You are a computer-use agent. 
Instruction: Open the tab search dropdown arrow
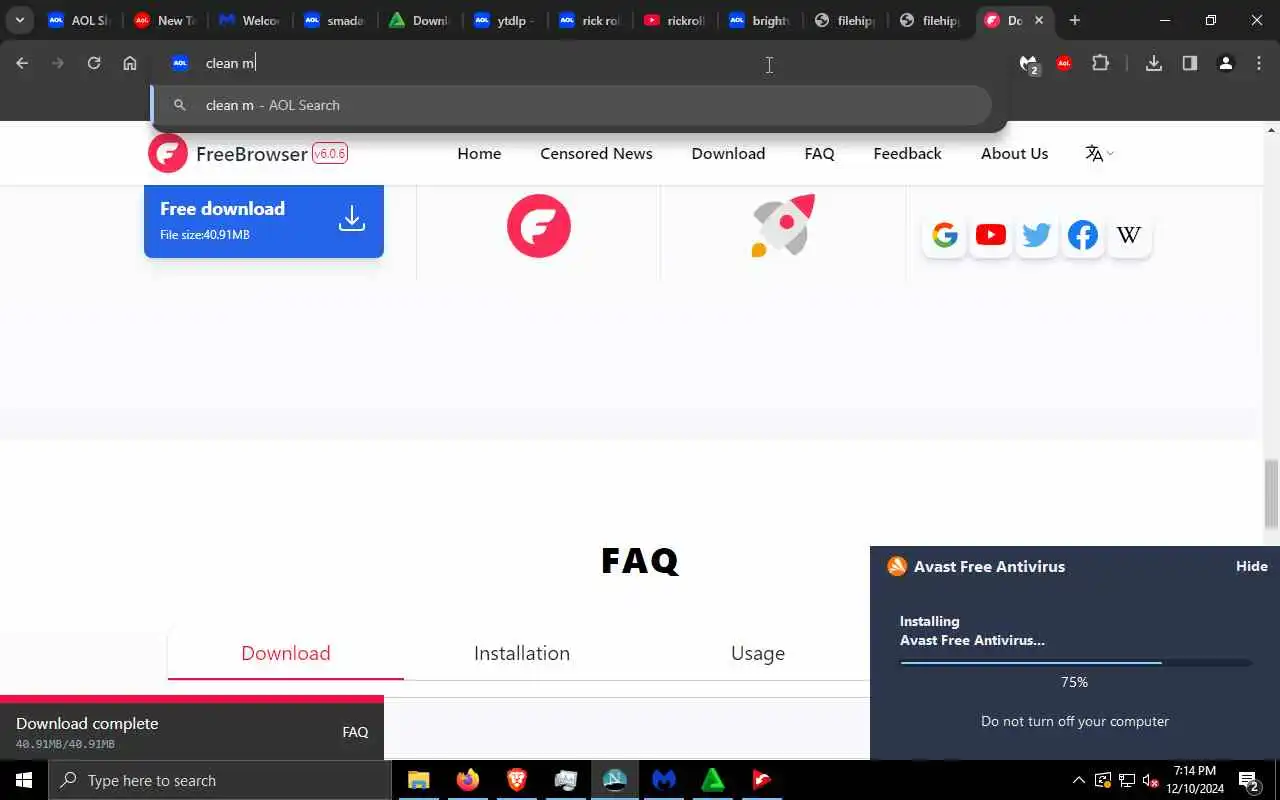[x=19, y=20]
